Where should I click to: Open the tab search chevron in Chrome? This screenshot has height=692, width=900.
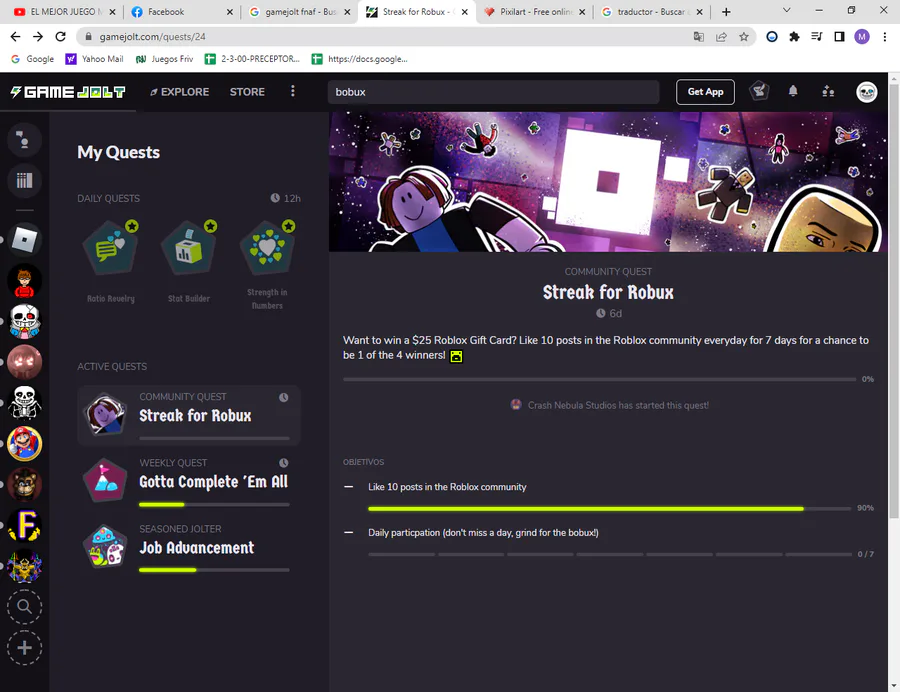(x=787, y=10)
